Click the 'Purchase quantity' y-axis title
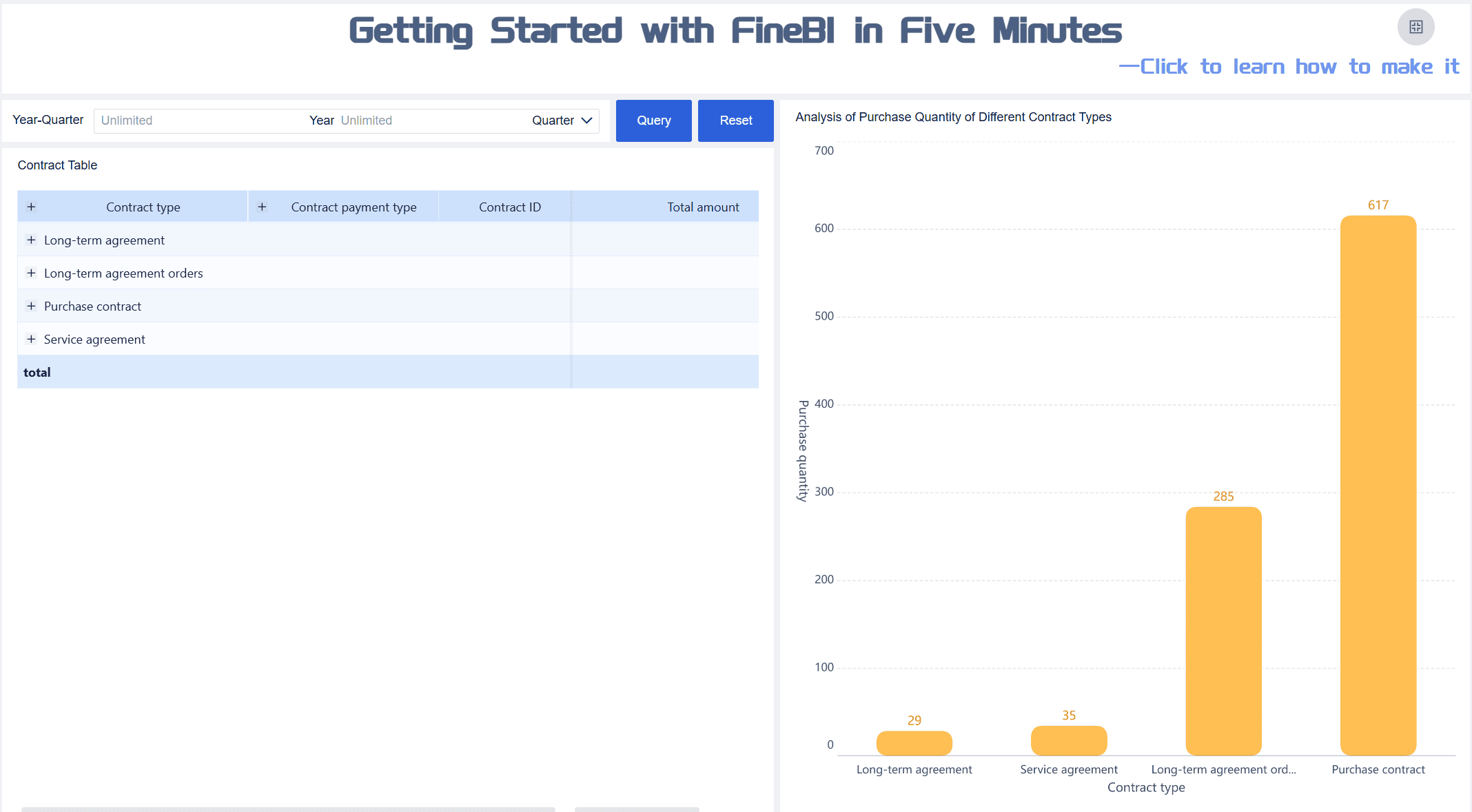 (803, 451)
